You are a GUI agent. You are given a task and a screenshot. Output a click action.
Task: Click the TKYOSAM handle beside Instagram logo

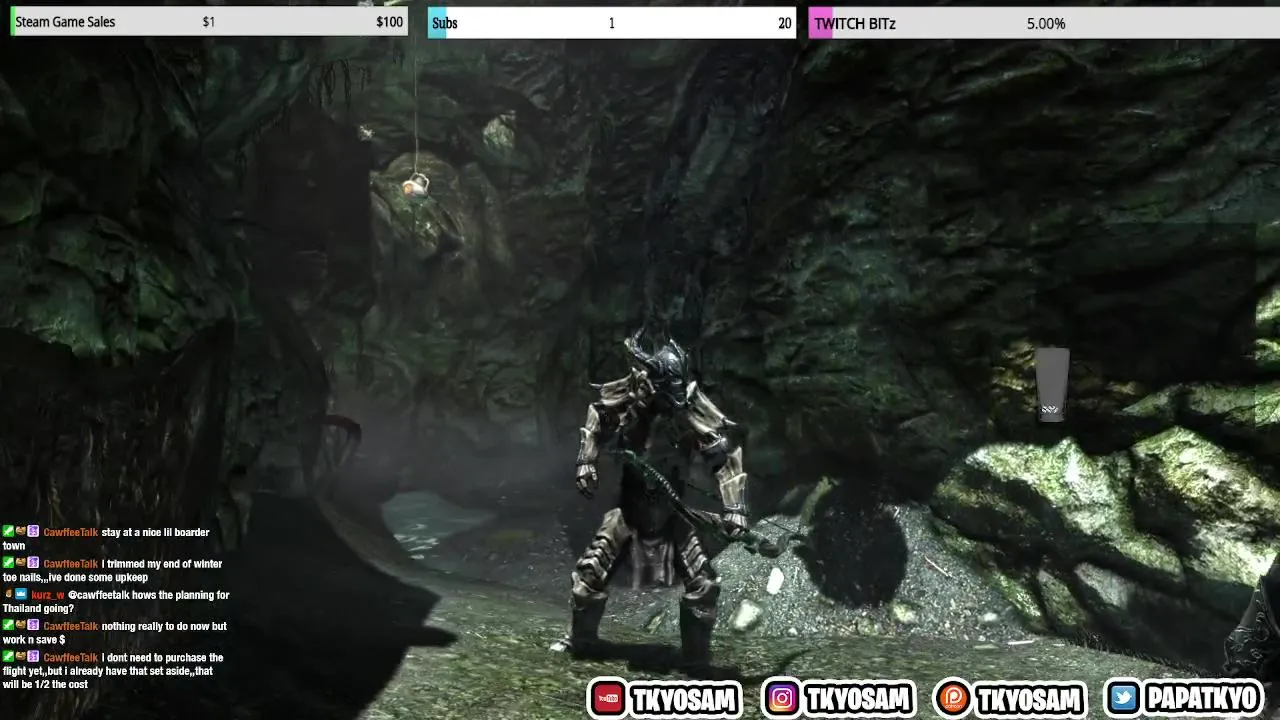(x=858, y=699)
